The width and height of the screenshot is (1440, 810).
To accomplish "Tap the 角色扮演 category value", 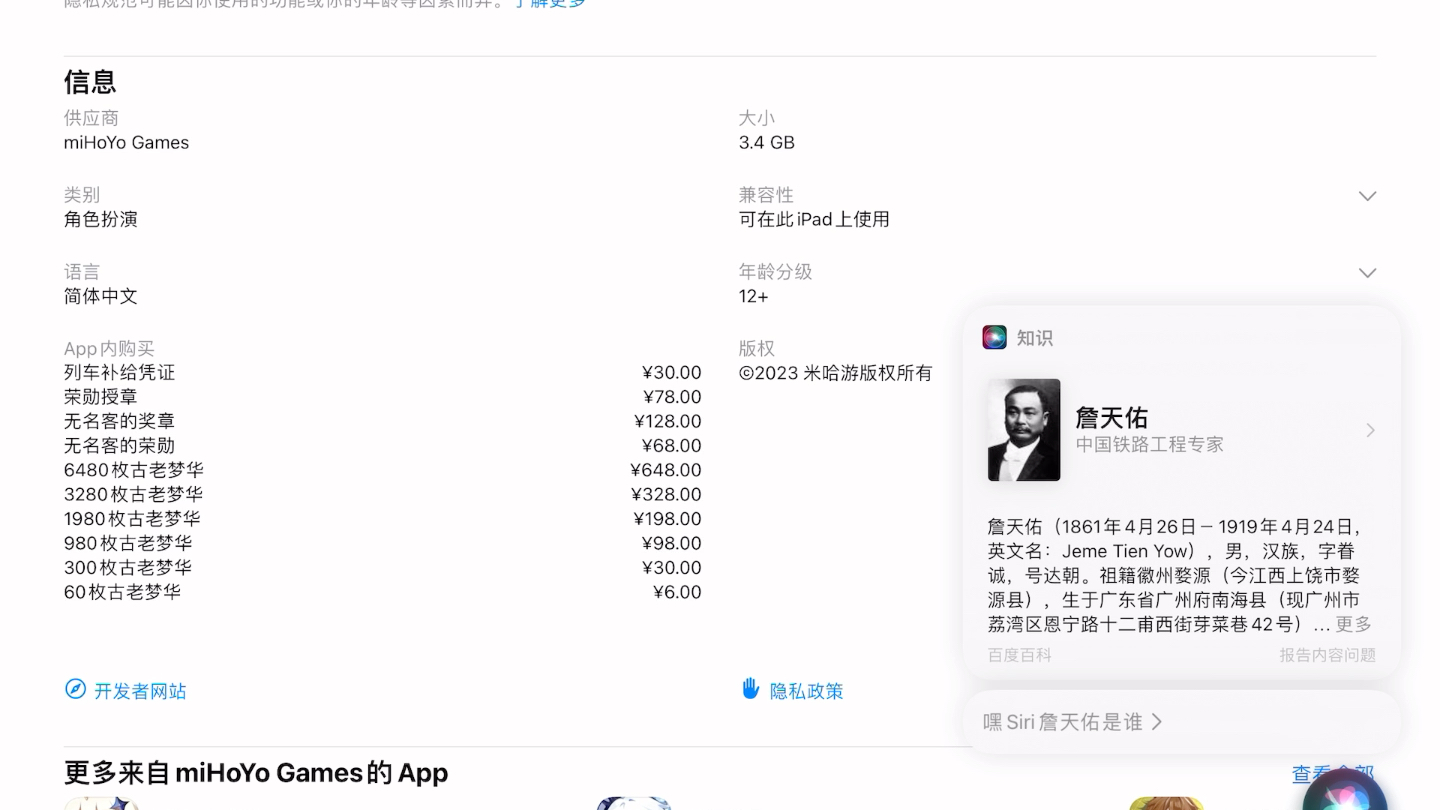I will 101,219.
